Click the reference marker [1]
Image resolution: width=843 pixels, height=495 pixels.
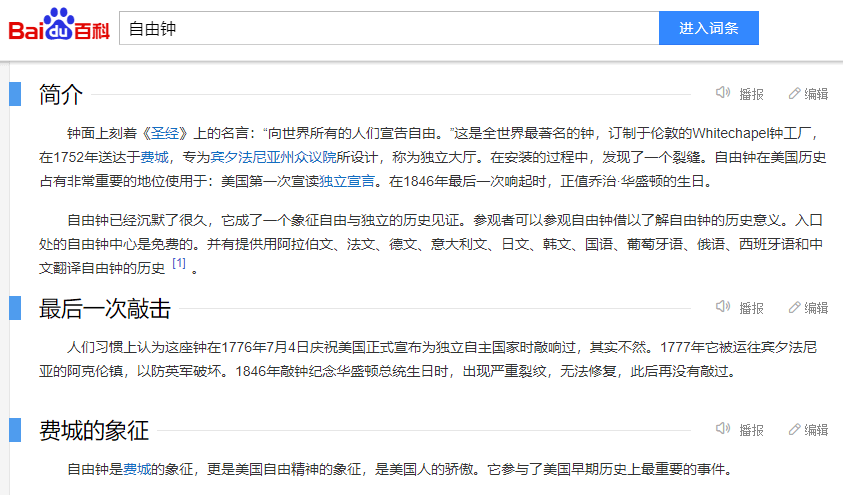click(x=179, y=263)
